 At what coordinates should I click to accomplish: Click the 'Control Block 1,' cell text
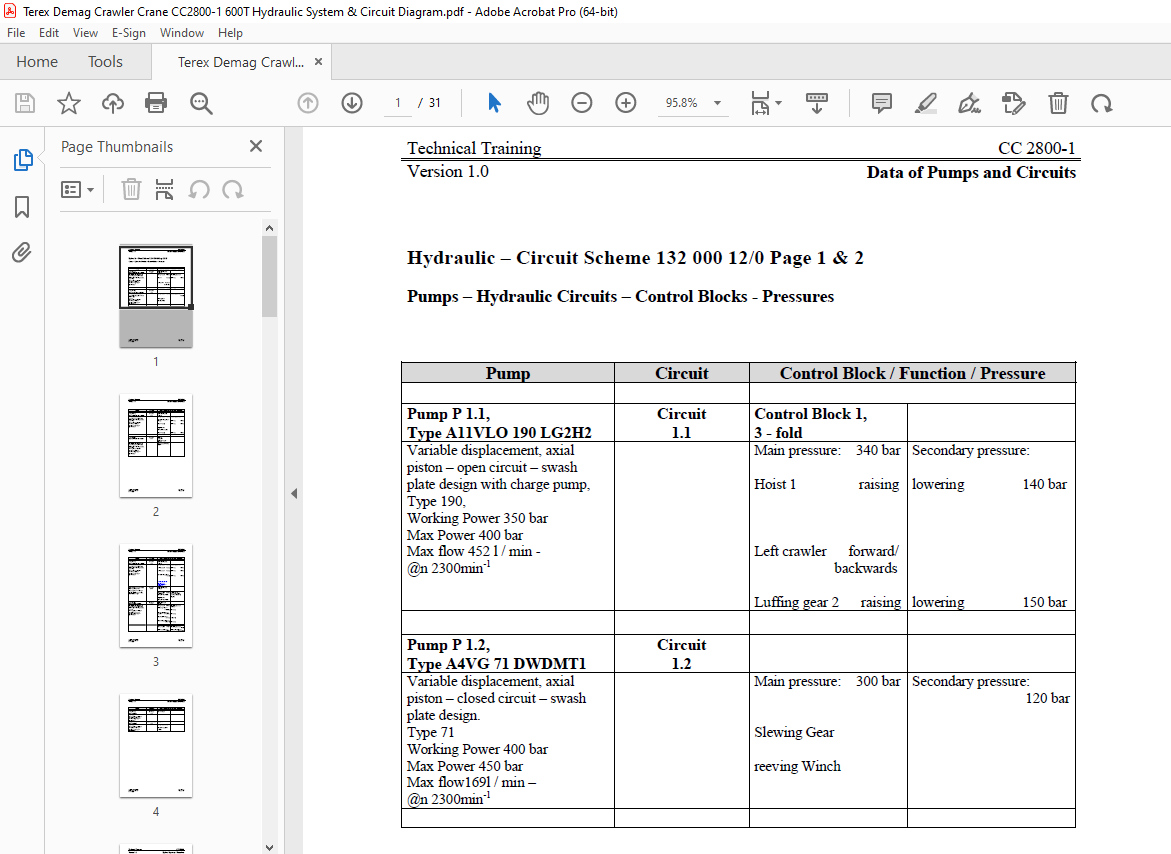[810, 414]
